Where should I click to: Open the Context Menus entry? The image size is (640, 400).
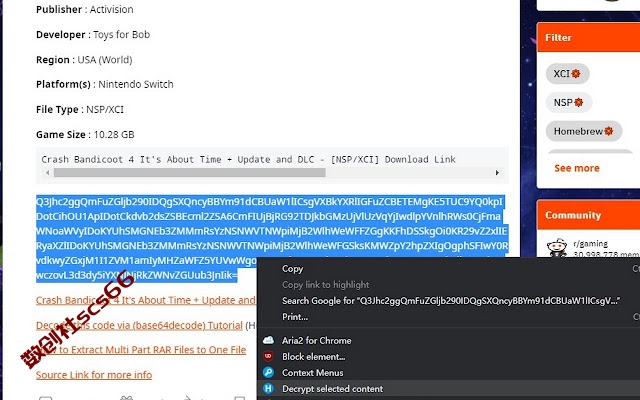(x=312, y=373)
